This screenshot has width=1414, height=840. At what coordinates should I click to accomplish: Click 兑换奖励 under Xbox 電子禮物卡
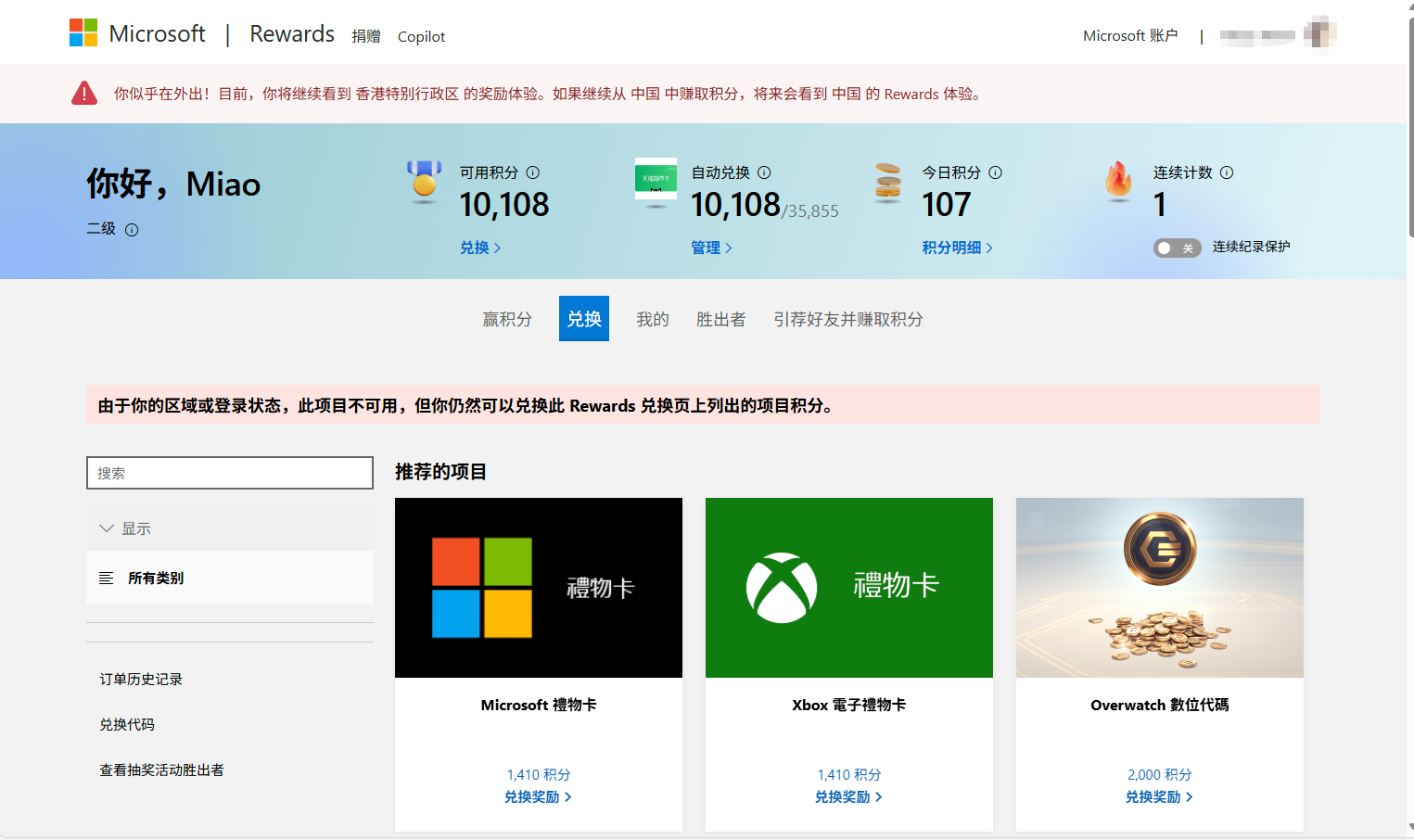tap(848, 797)
